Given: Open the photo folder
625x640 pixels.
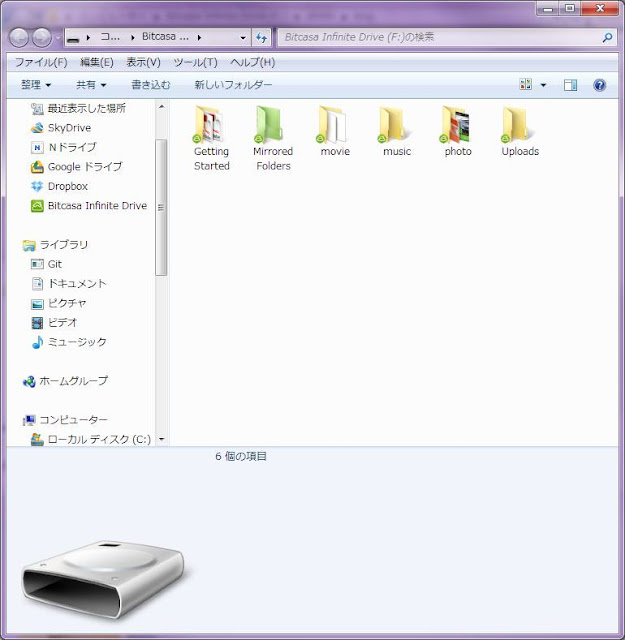Looking at the screenshot, I should click(458, 131).
